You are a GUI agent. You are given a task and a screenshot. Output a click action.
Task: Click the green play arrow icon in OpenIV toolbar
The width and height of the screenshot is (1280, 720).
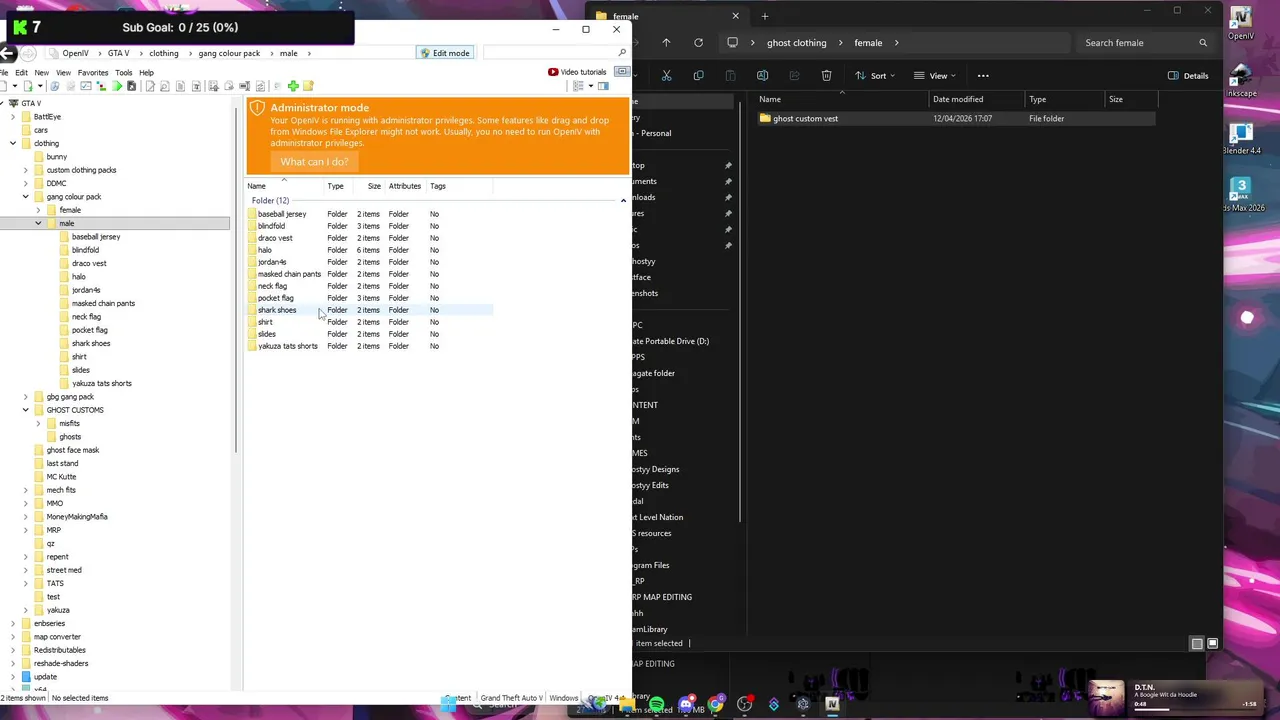coord(116,86)
